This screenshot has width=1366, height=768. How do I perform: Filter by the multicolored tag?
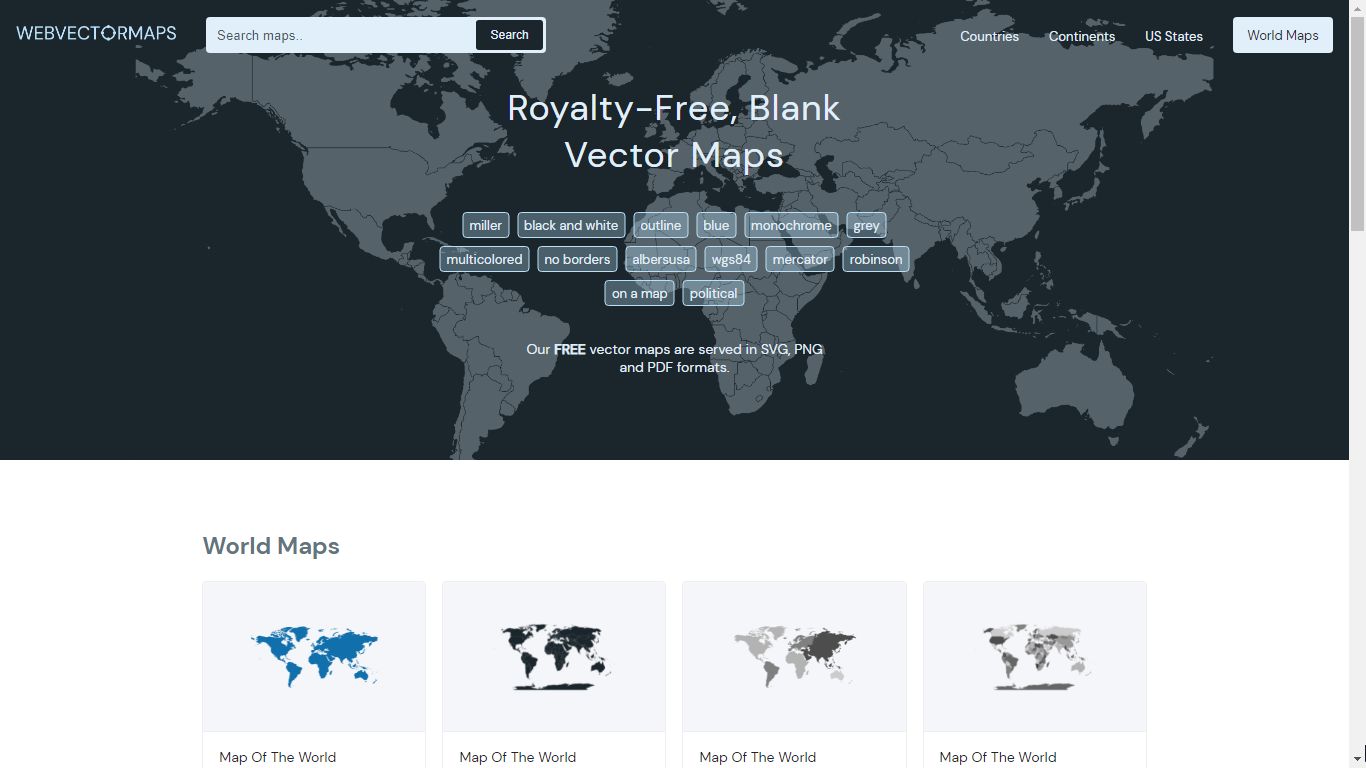point(484,259)
